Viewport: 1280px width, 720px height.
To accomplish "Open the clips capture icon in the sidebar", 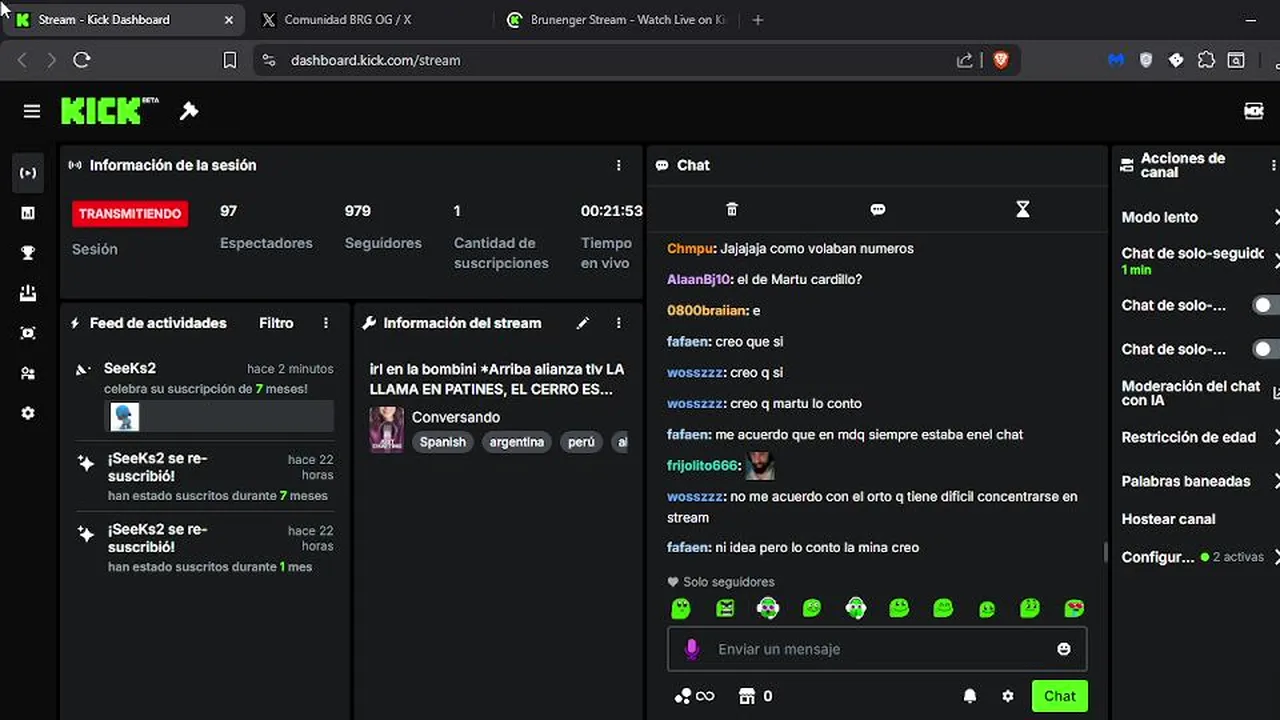I will click(28, 333).
